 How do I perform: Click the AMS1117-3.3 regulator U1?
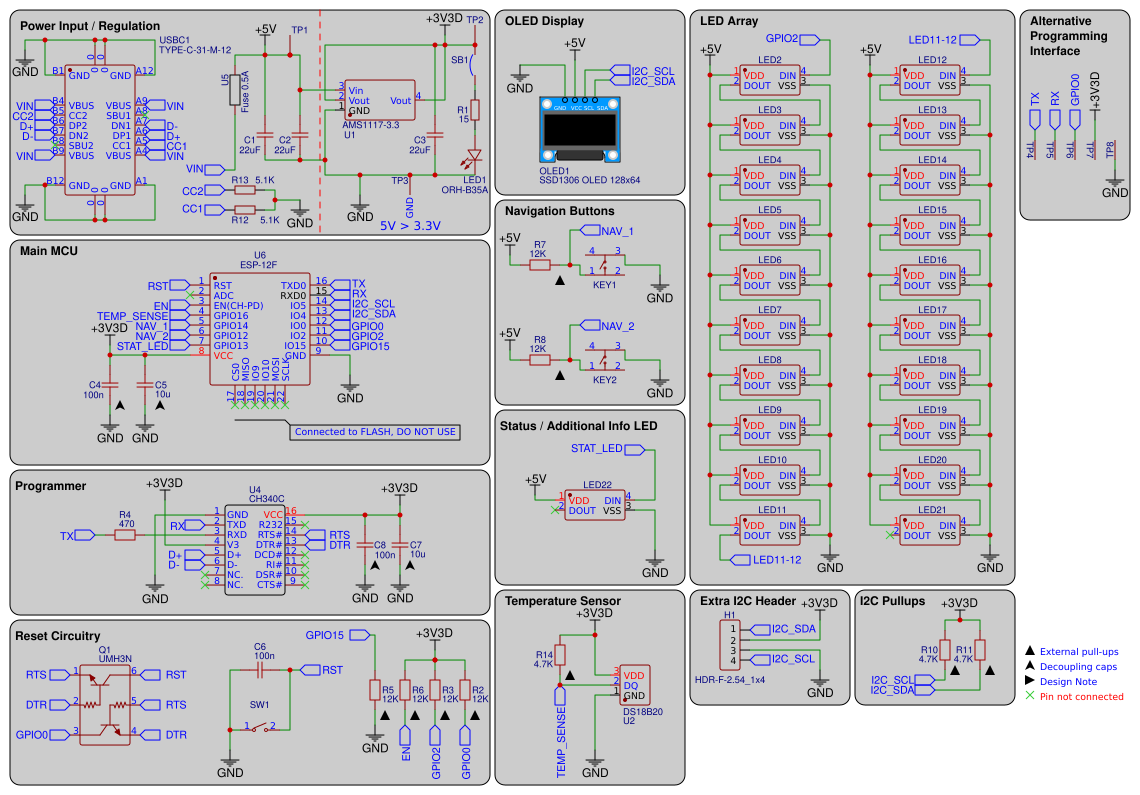pyautogui.click(x=380, y=100)
